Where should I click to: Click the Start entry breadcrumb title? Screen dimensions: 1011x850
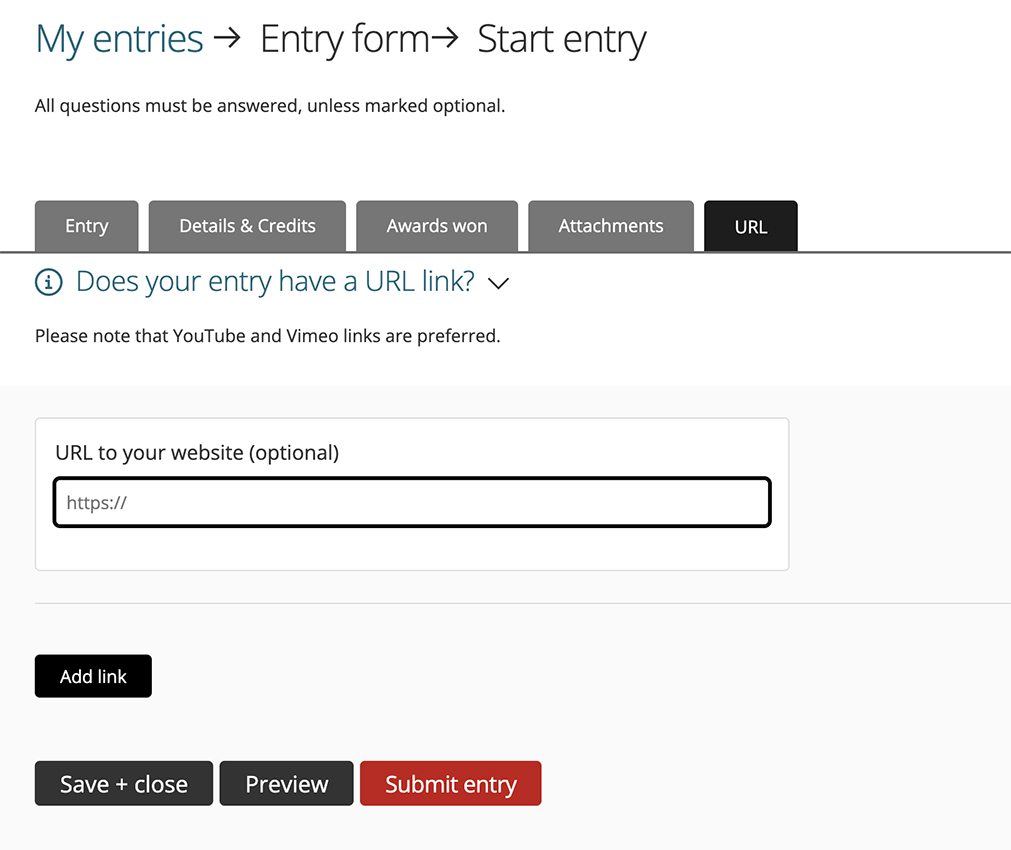(x=562, y=40)
